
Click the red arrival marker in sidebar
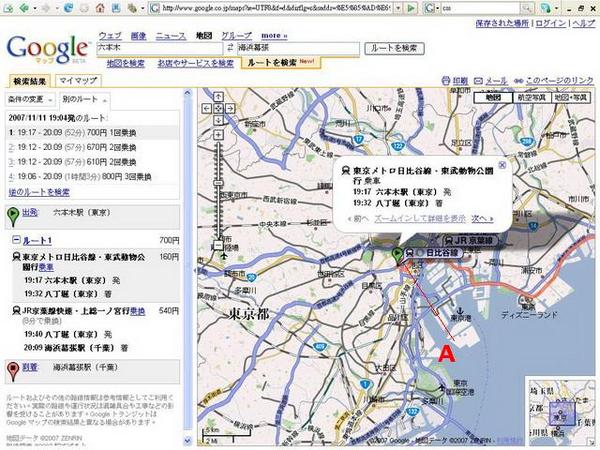point(13,371)
